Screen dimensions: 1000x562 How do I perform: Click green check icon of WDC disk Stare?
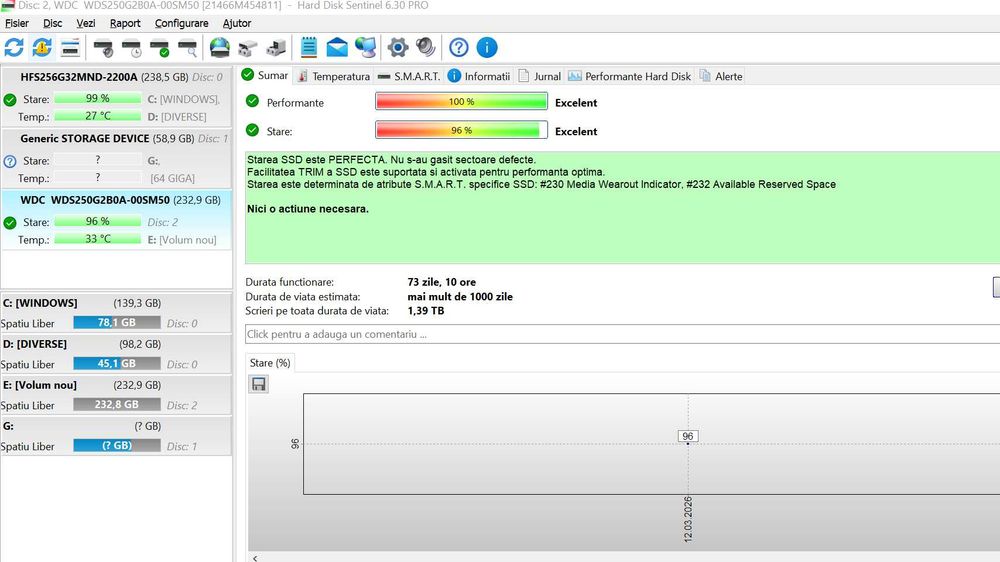pos(10,223)
